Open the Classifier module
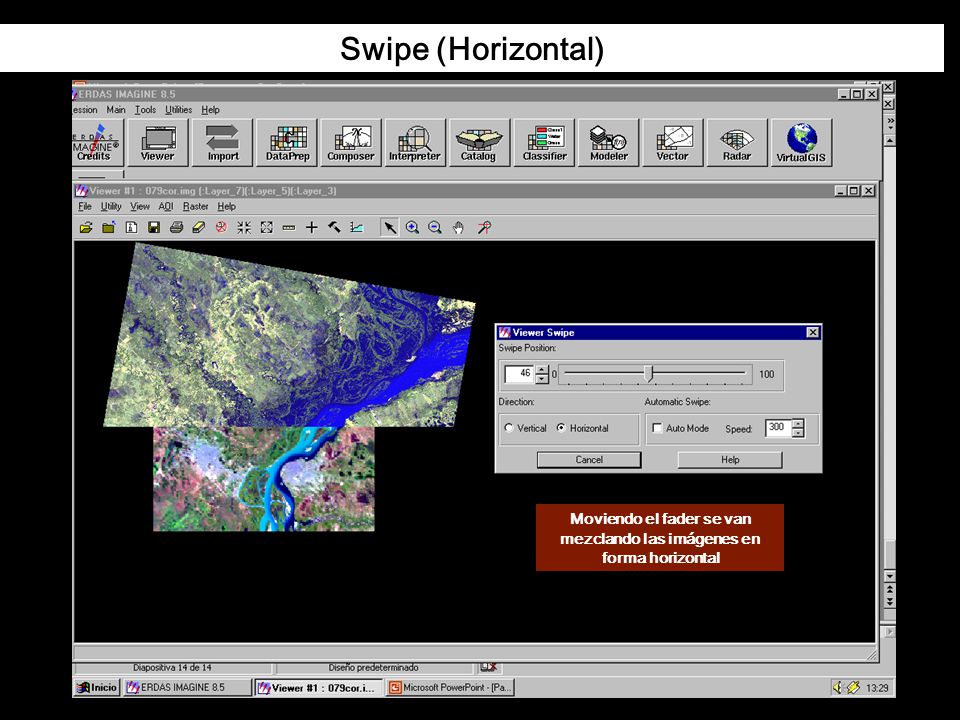The image size is (960, 720). 544,143
